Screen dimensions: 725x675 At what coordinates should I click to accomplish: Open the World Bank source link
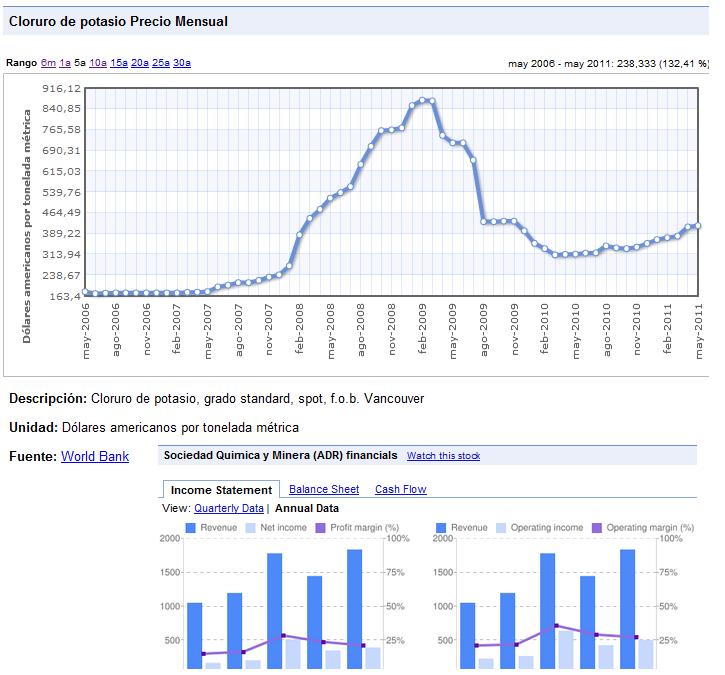pos(95,456)
